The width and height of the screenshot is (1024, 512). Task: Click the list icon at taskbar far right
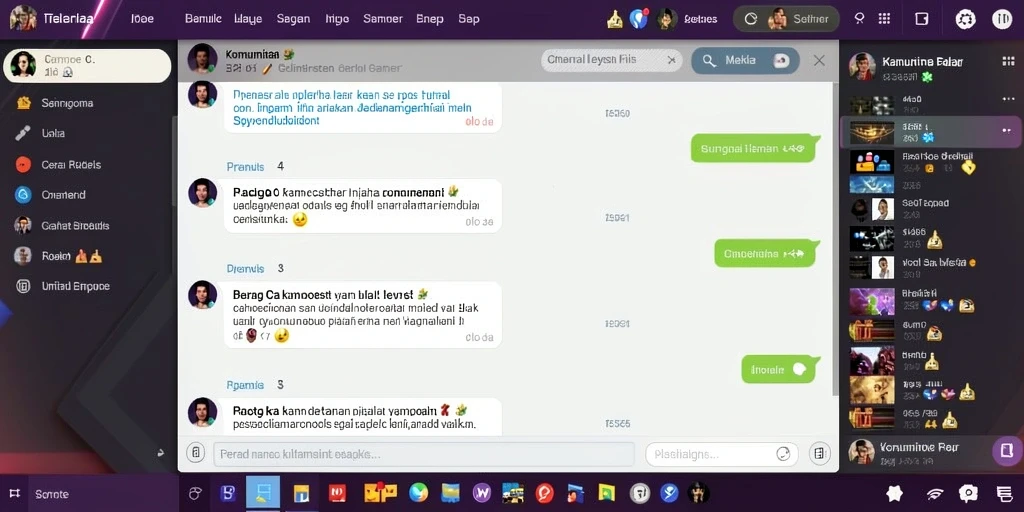click(1004, 493)
